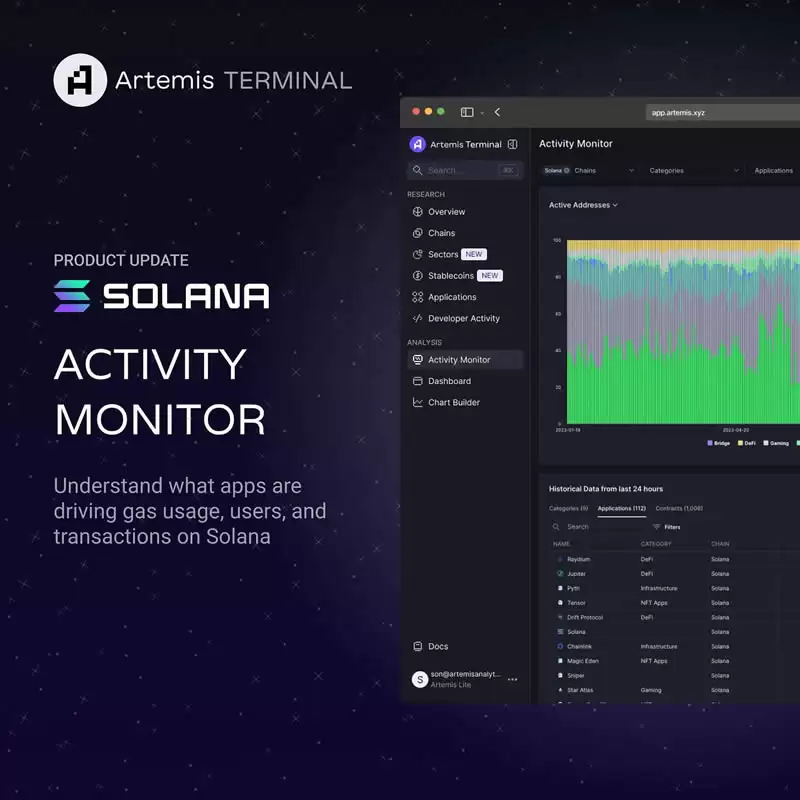Screen dimensions: 800x800
Task: Toggle the Gaming legend series
Action: pyautogui.click(x=776, y=443)
